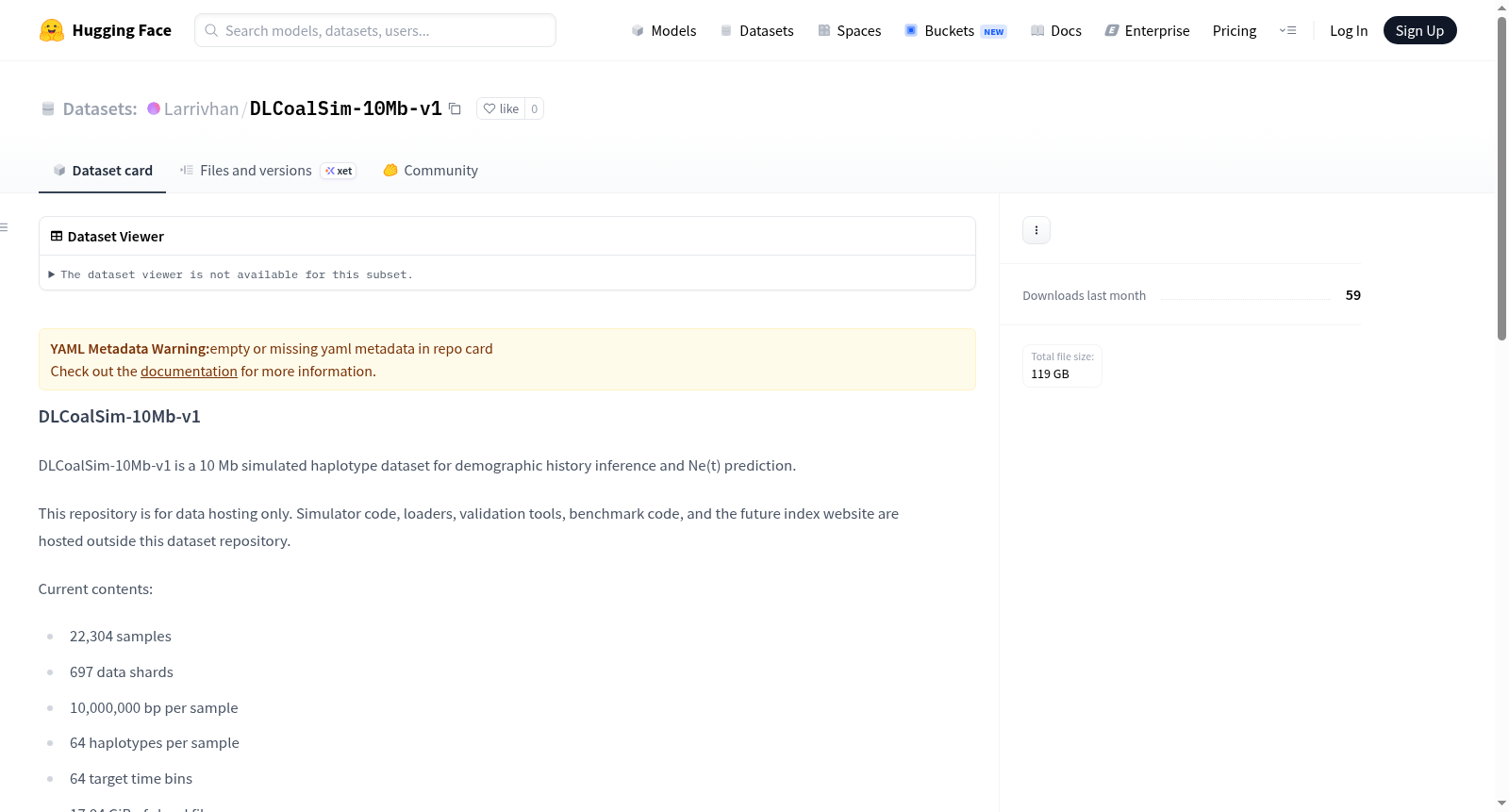Click the 64 target time bins item

[131, 779]
